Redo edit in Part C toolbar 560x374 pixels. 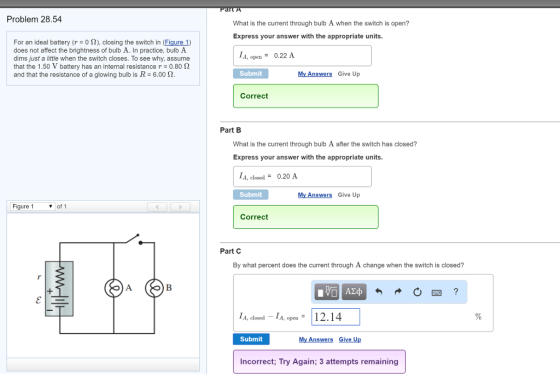pos(398,292)
